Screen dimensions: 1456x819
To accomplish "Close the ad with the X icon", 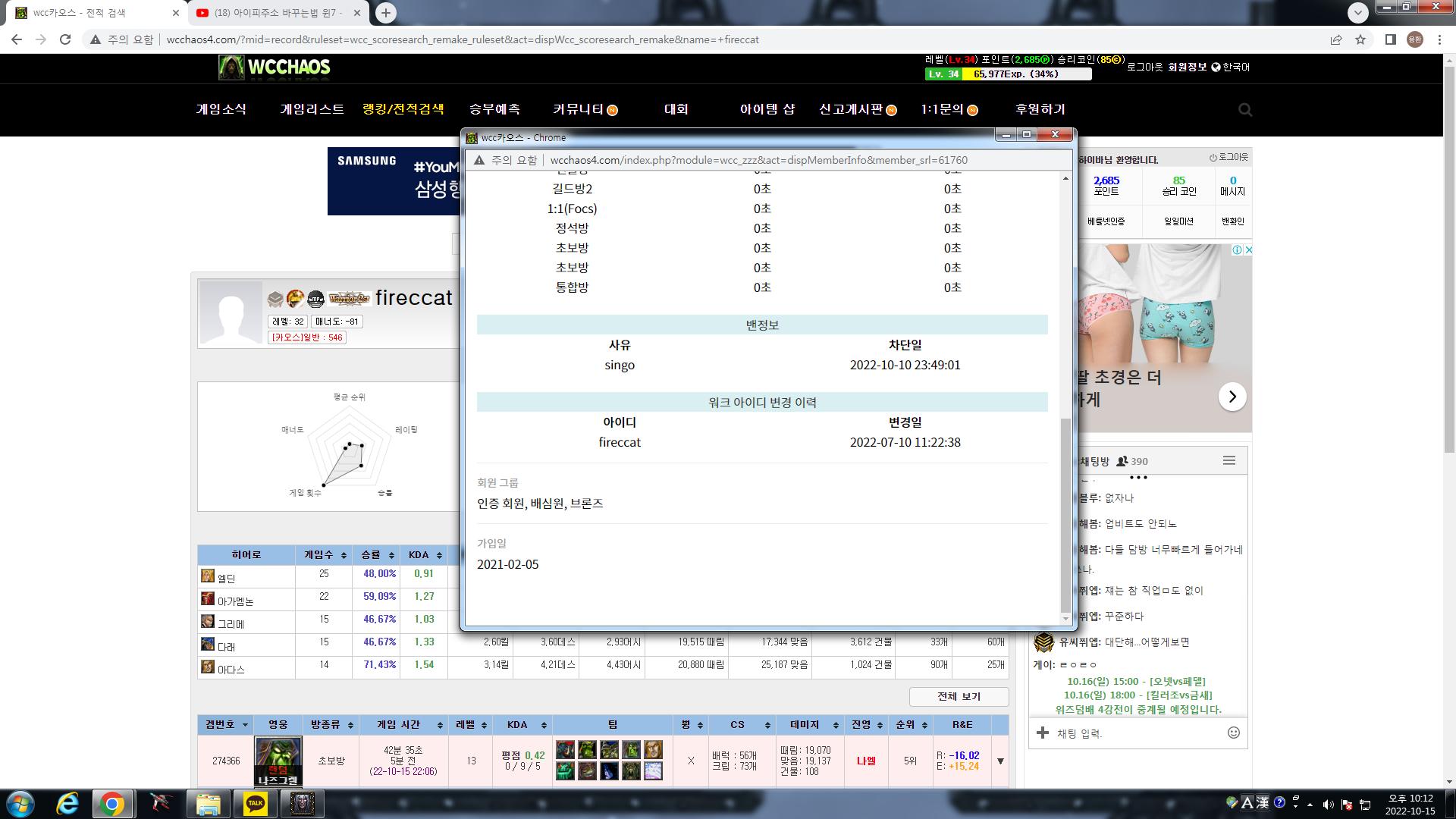I will pos(1248,249).
